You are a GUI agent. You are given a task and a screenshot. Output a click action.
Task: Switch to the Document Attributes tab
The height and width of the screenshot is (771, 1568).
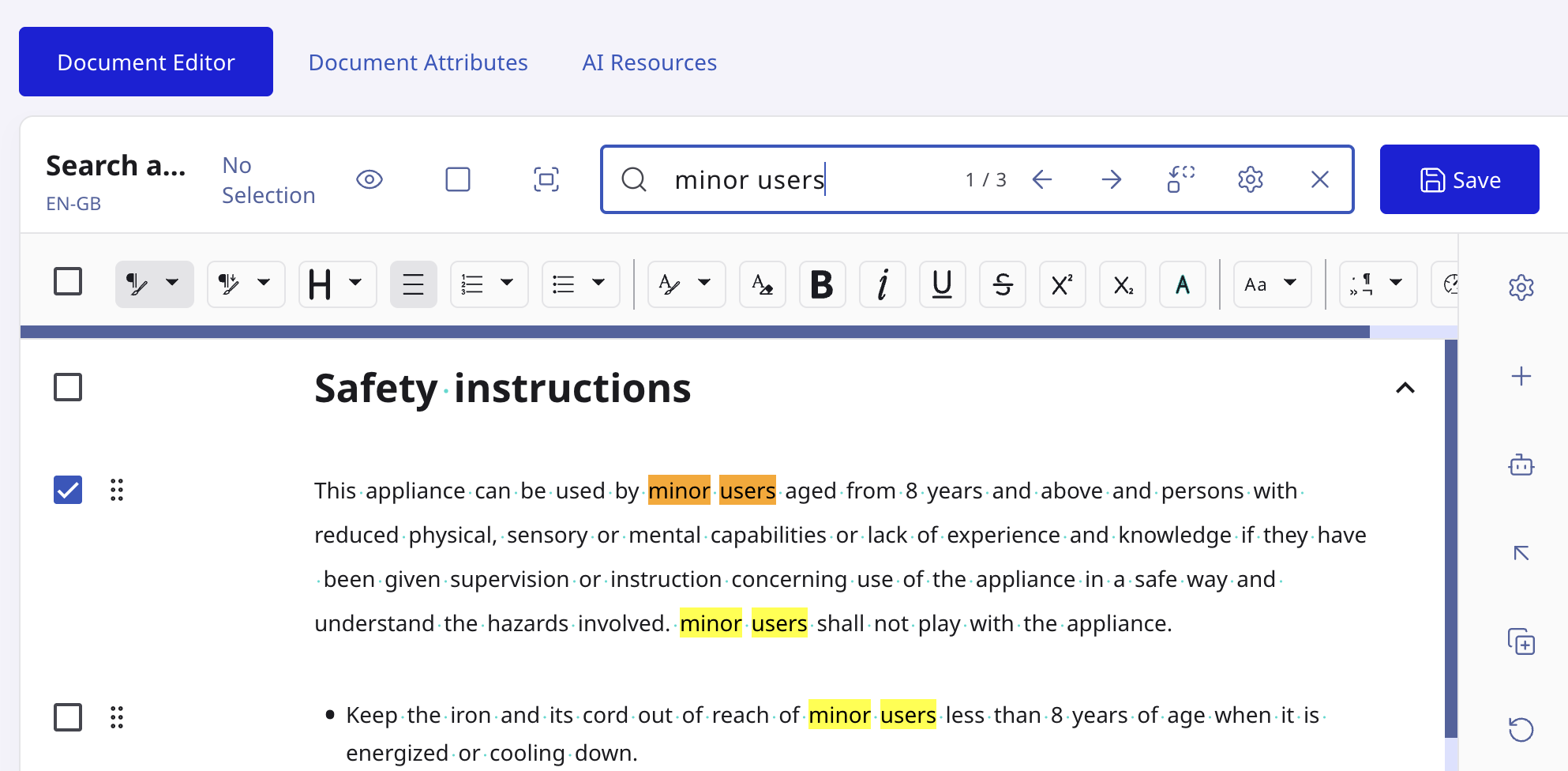click(418, 62)
